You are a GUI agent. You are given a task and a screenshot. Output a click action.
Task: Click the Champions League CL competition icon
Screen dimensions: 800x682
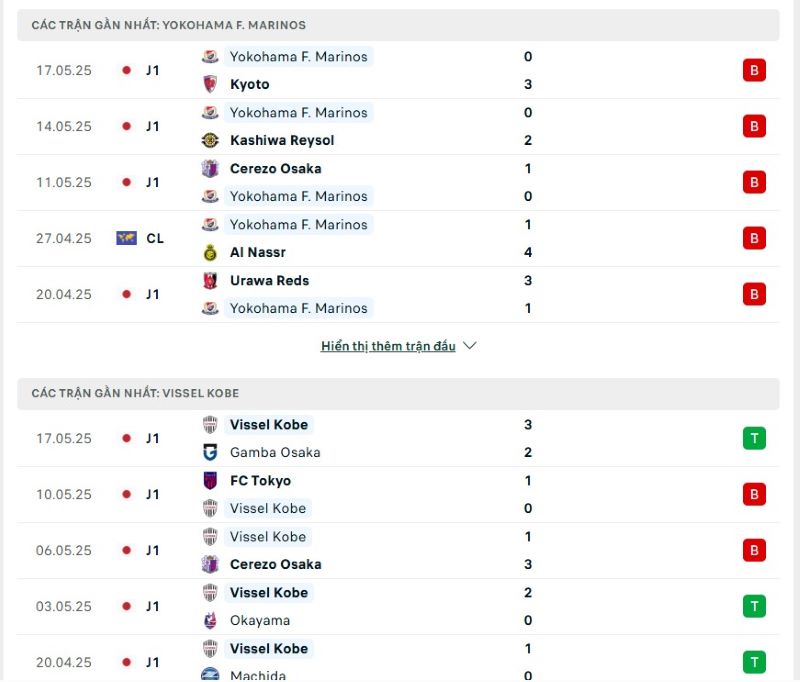pyautogui.click(x=126, y=238)
